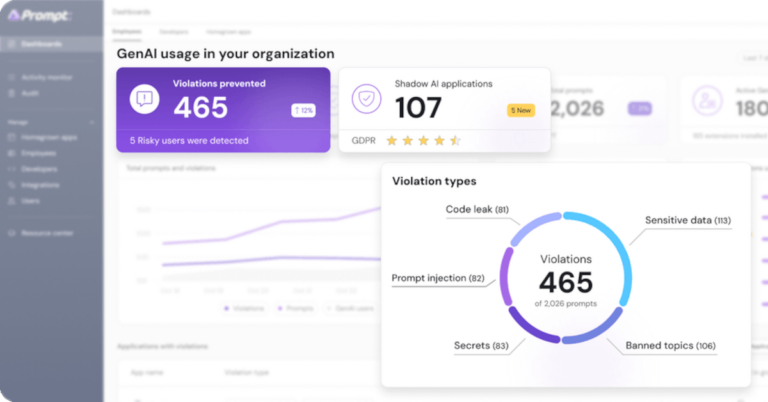Click the GDPR star rating
Screen dimensions: 768x402
coord(423,141)
